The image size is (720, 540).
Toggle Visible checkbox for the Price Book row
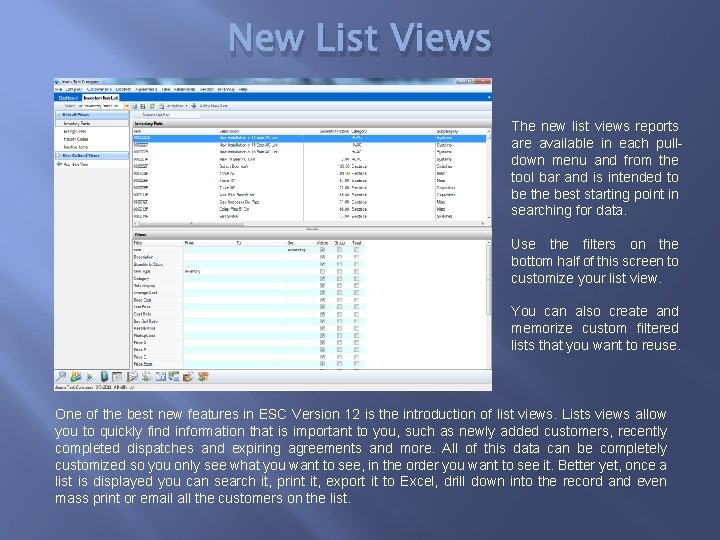(322, 364)
